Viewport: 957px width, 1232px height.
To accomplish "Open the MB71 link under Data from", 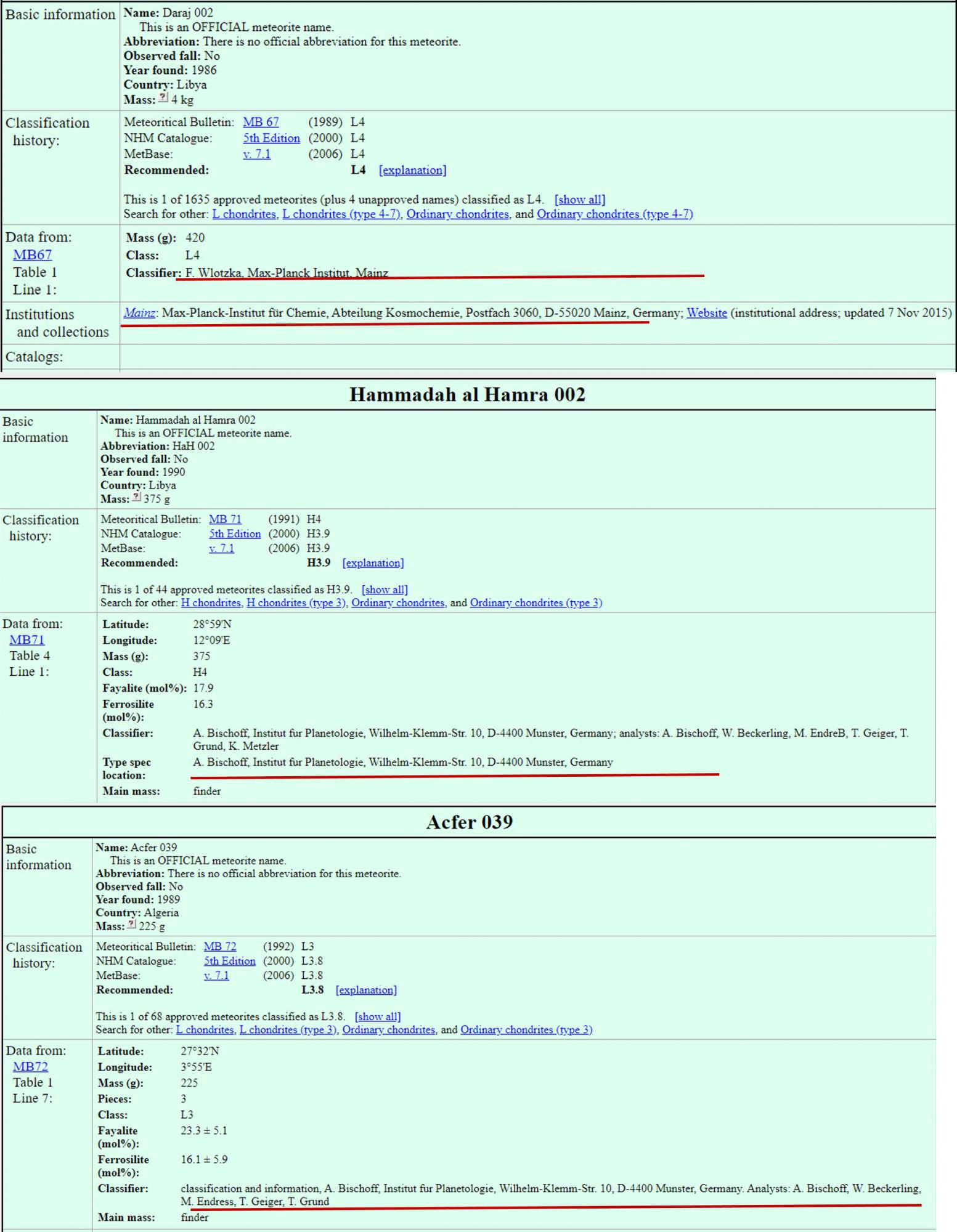I will click(27, 639).
